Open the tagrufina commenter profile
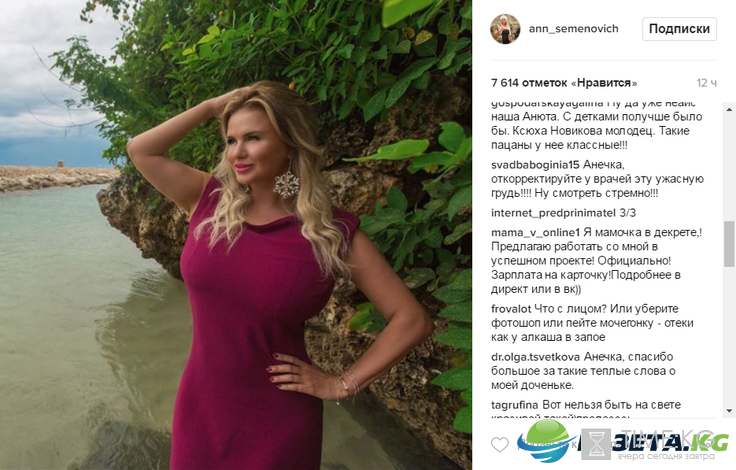This screenshot has width=736, height=470. click(514, 405)
